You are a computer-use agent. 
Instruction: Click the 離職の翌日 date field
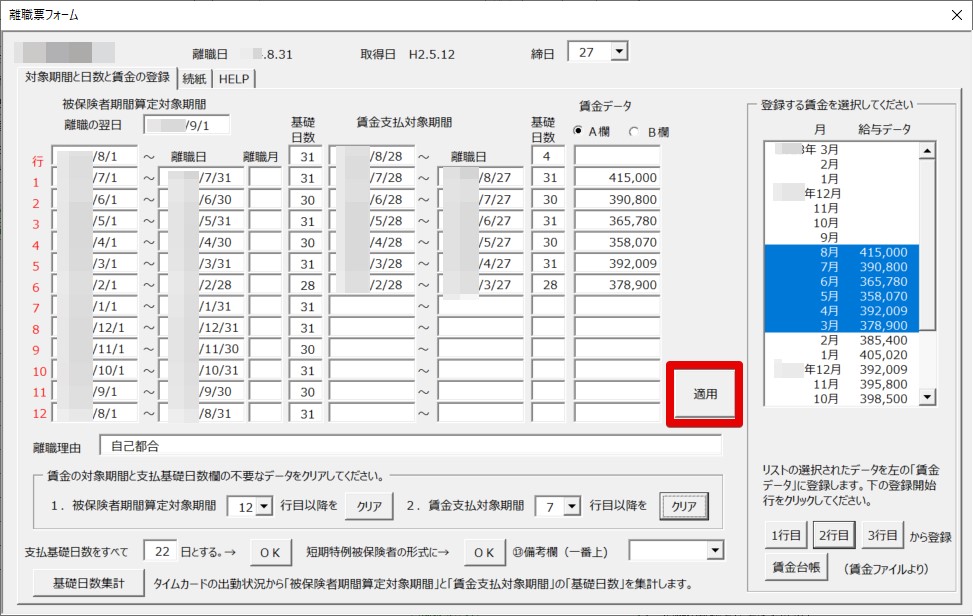(187, 125)
